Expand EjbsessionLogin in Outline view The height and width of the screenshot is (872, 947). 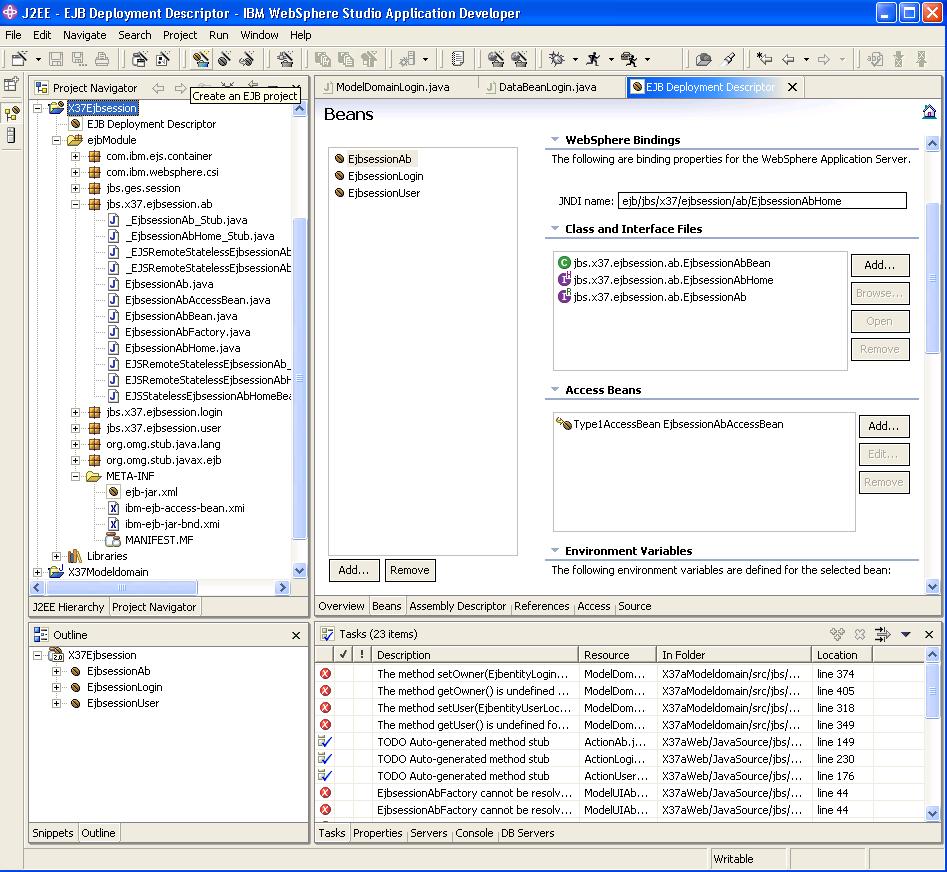(x=56, y=687)
